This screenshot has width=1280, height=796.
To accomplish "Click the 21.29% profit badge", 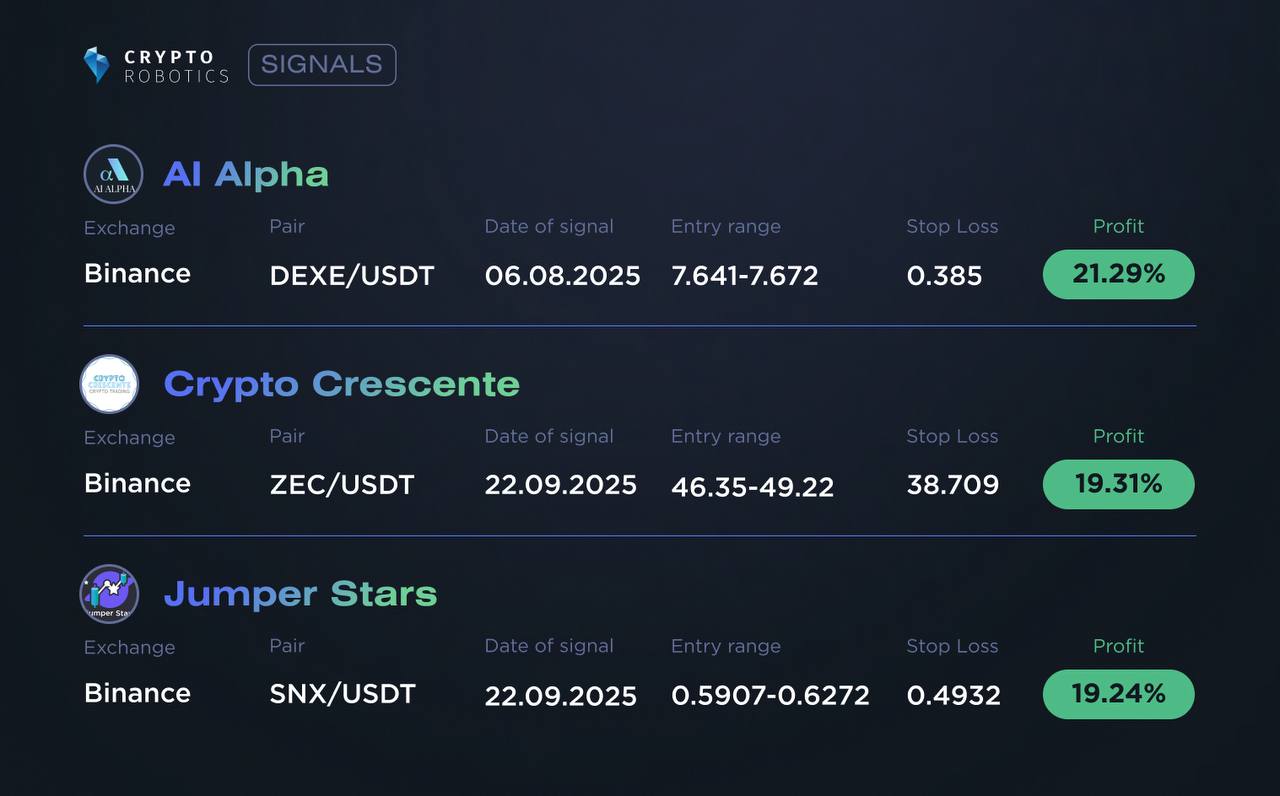I will click(x=1118, y=274).
